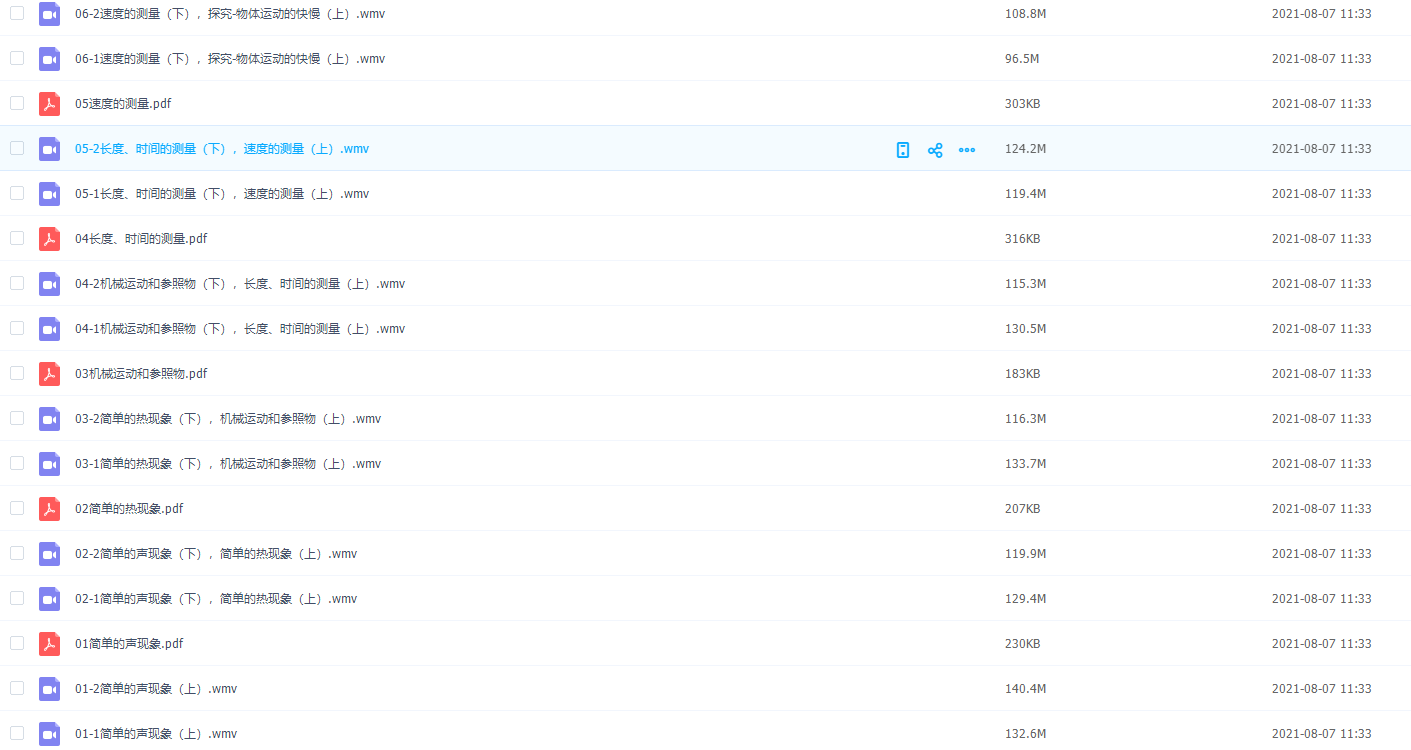This screenshot has height=750, width=1411.
Task: Click the PDF icon for 03机械运动和参照物.pdf
Action: (49, 374)
